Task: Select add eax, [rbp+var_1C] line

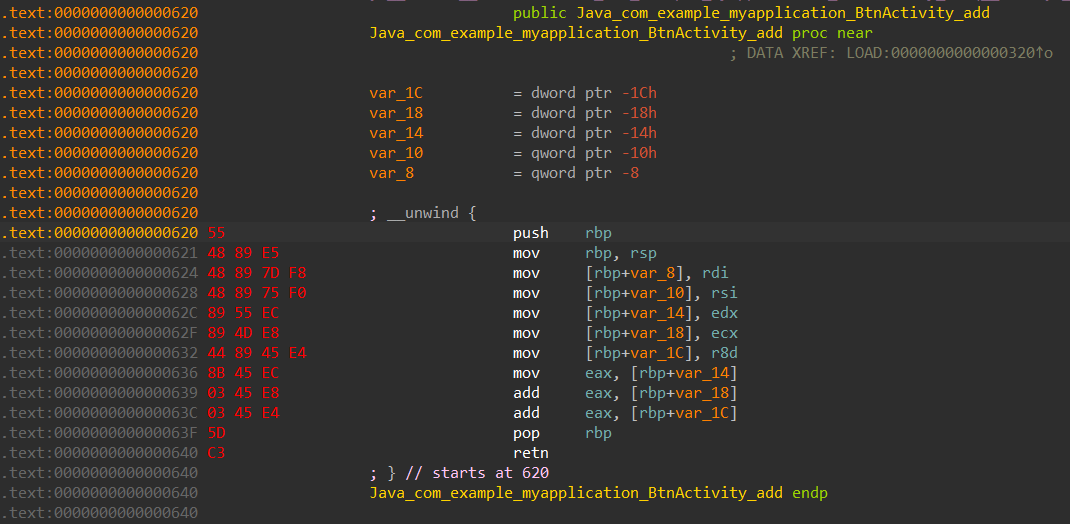Action: point(625,413)
